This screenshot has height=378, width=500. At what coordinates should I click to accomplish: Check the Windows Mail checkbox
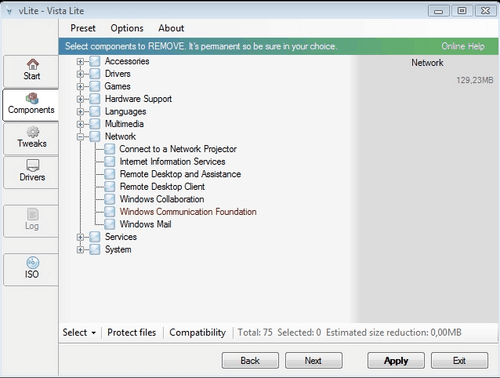click(x=110, y=224)
